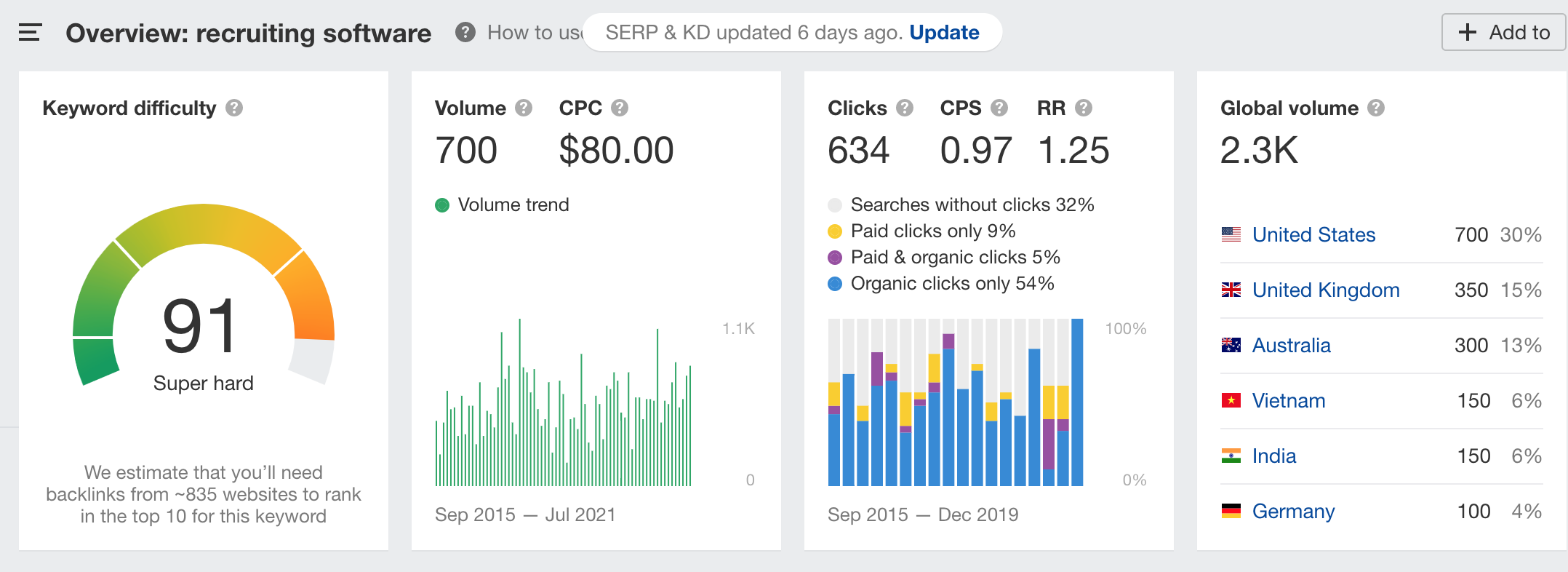This screenshot has width=1568, height=572.
Task: Open the United States country link
Action: (x=1313, y=234)
